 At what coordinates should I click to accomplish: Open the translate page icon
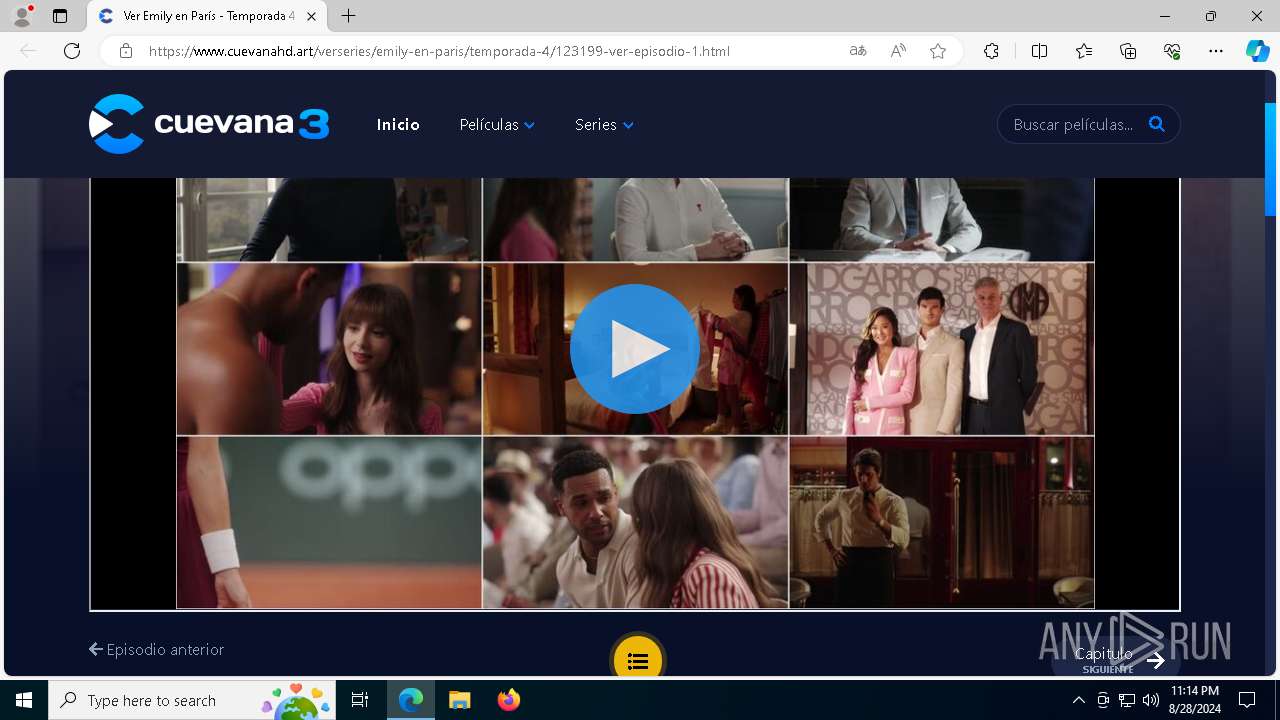coord(858,51)
